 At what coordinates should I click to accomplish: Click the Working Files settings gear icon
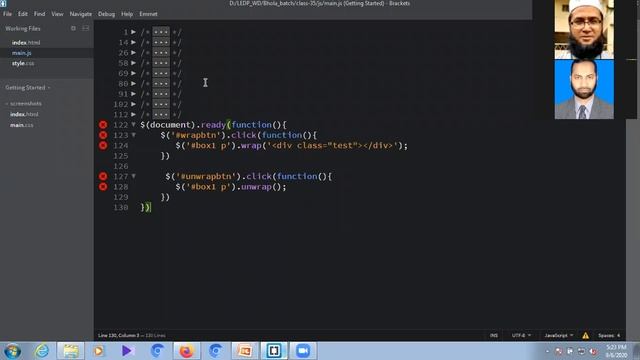point(73,28)
